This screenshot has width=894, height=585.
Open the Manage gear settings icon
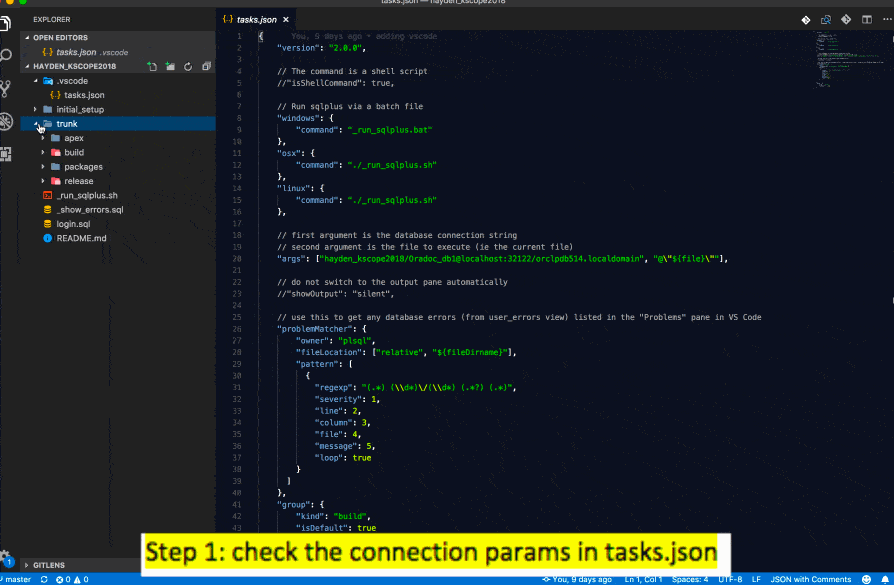5,557
